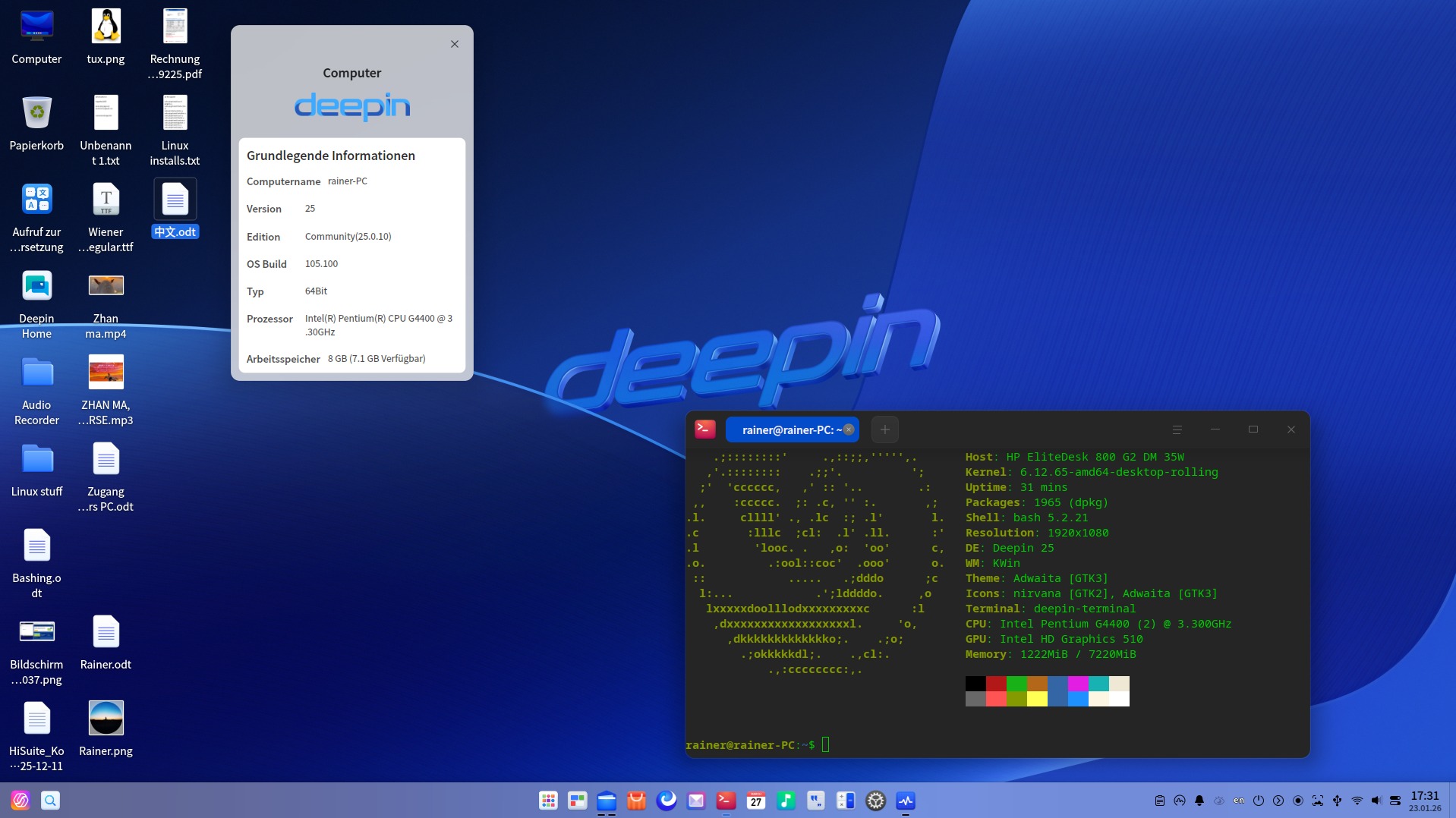This screenshot has width=1456, height=818.
Task: Open System Monitor in dock
Action: click(906, 801)
